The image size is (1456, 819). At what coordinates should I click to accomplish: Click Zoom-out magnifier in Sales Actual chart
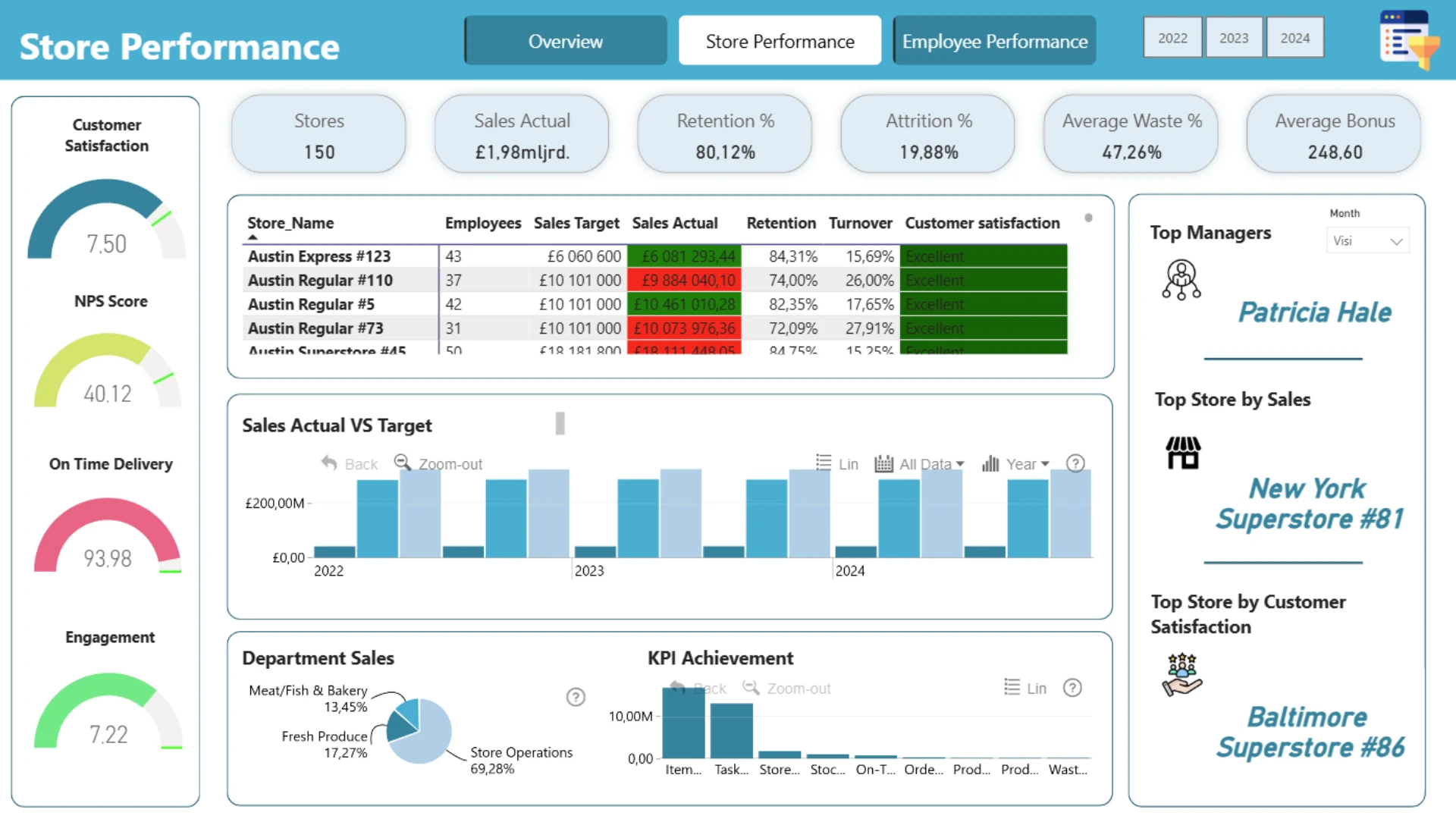(403, 463)
